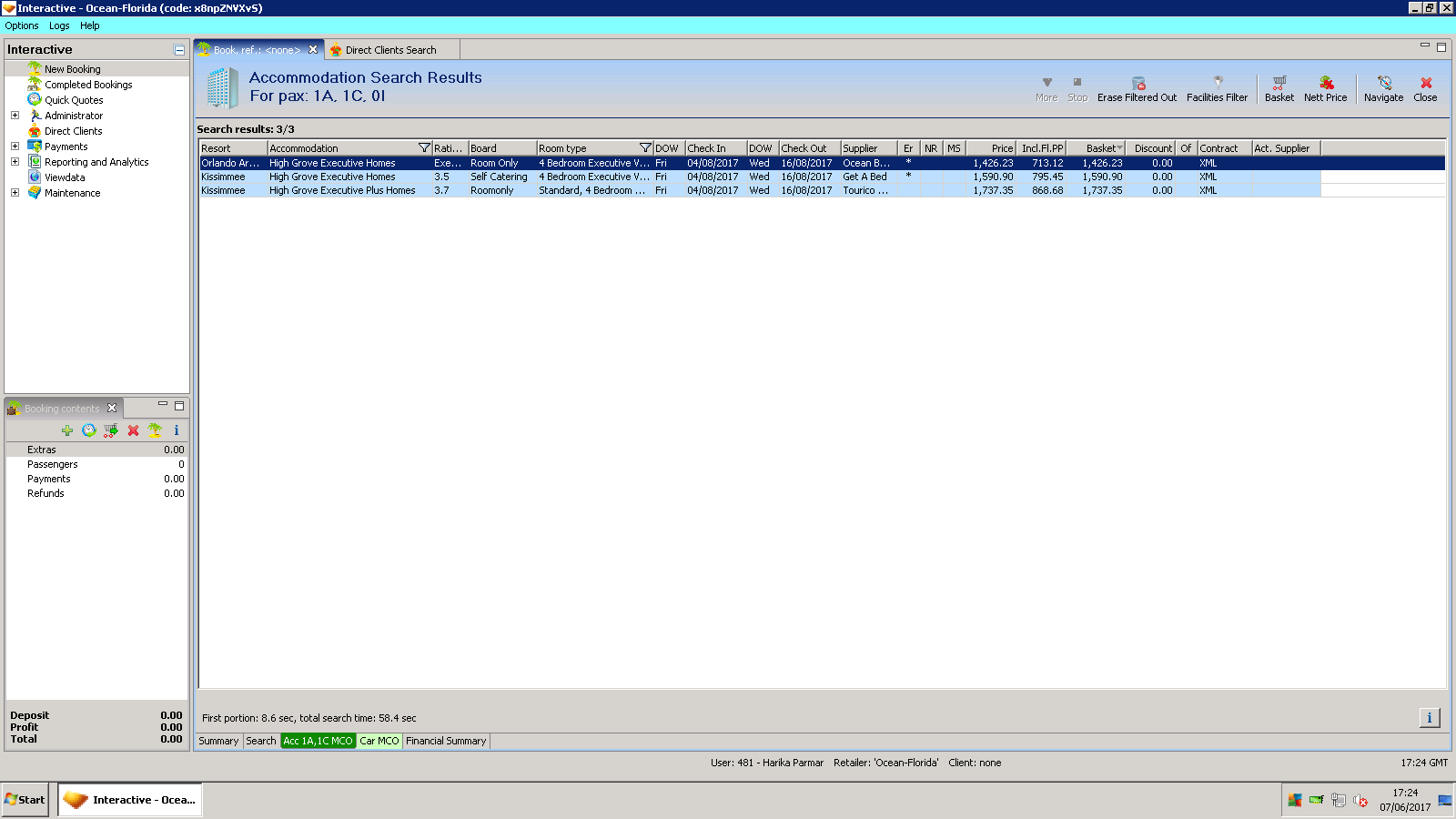1456x819 pixels.
Task: Open the New Booking tree item
Action: tap(72, 69)
